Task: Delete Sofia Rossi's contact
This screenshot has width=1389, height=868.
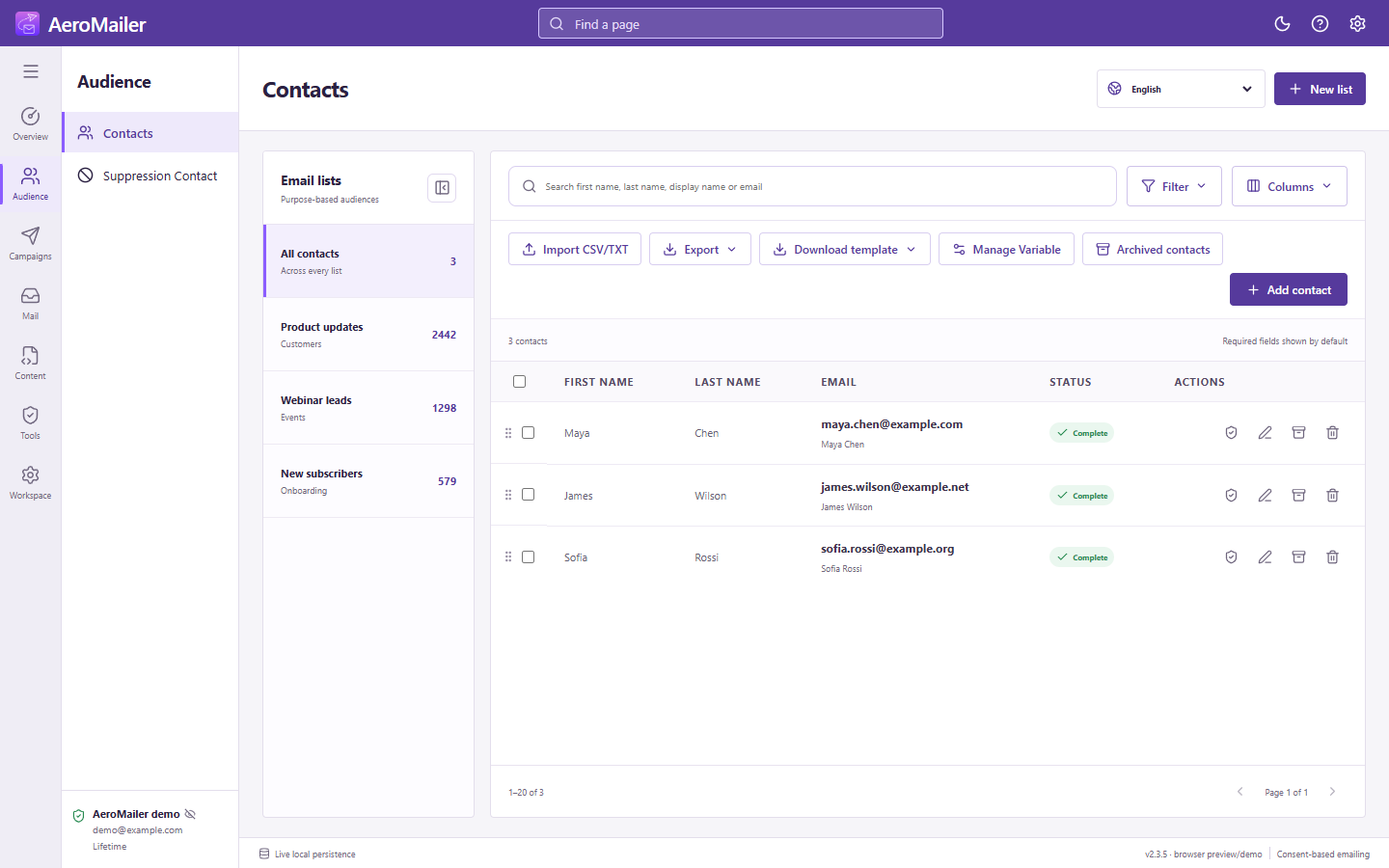Action: [1332, 557]
